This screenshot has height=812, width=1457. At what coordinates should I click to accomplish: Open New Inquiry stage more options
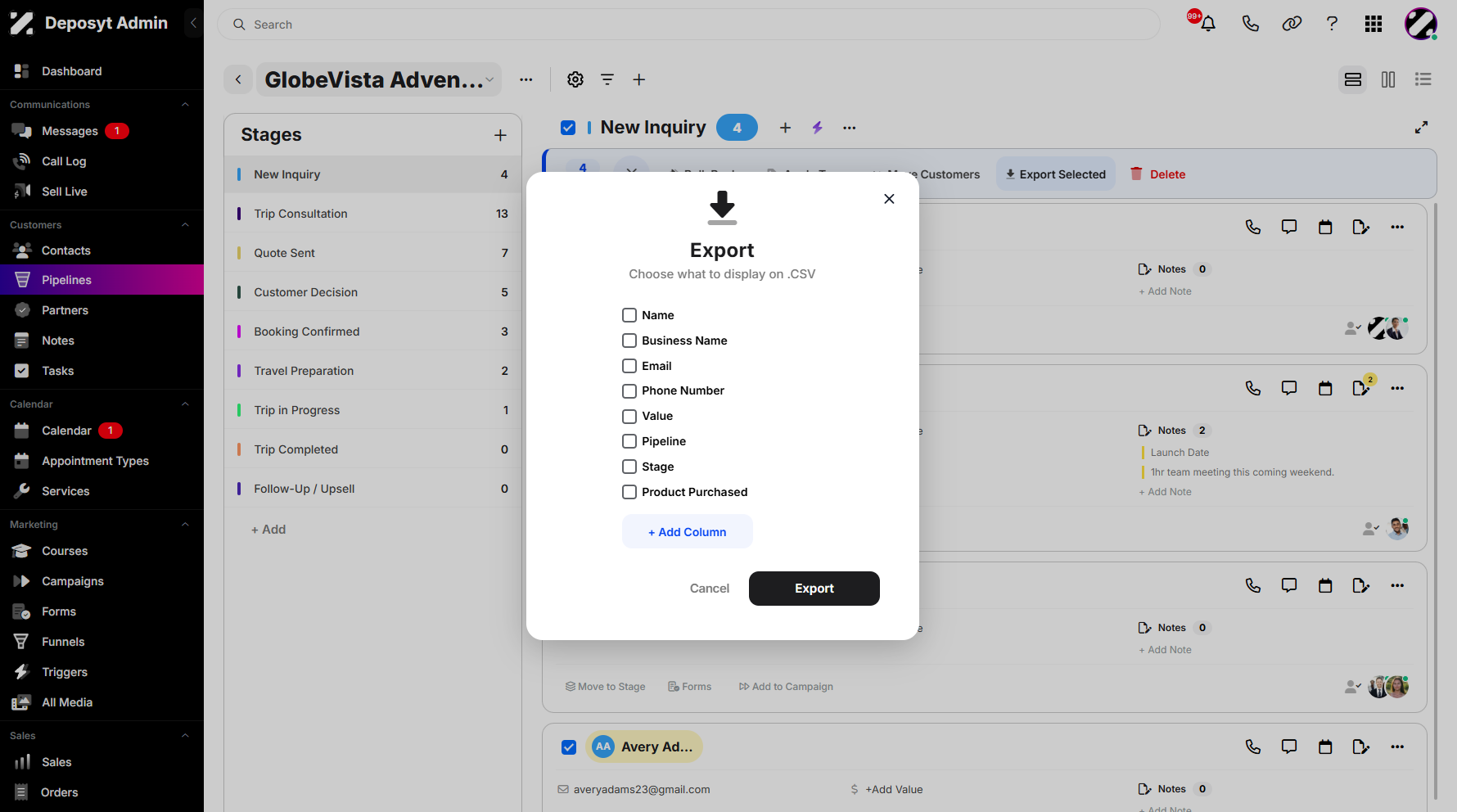(x=850, y=128)
